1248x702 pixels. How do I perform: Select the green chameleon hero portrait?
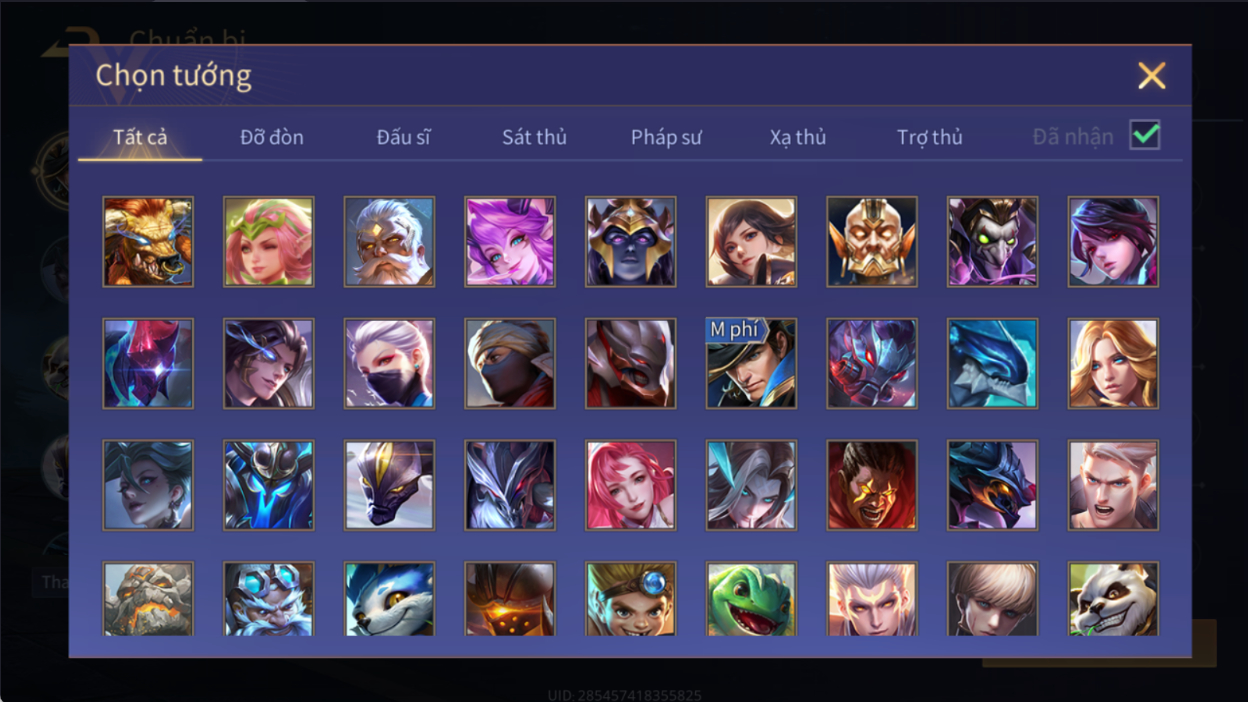click(x=751, y=599)
